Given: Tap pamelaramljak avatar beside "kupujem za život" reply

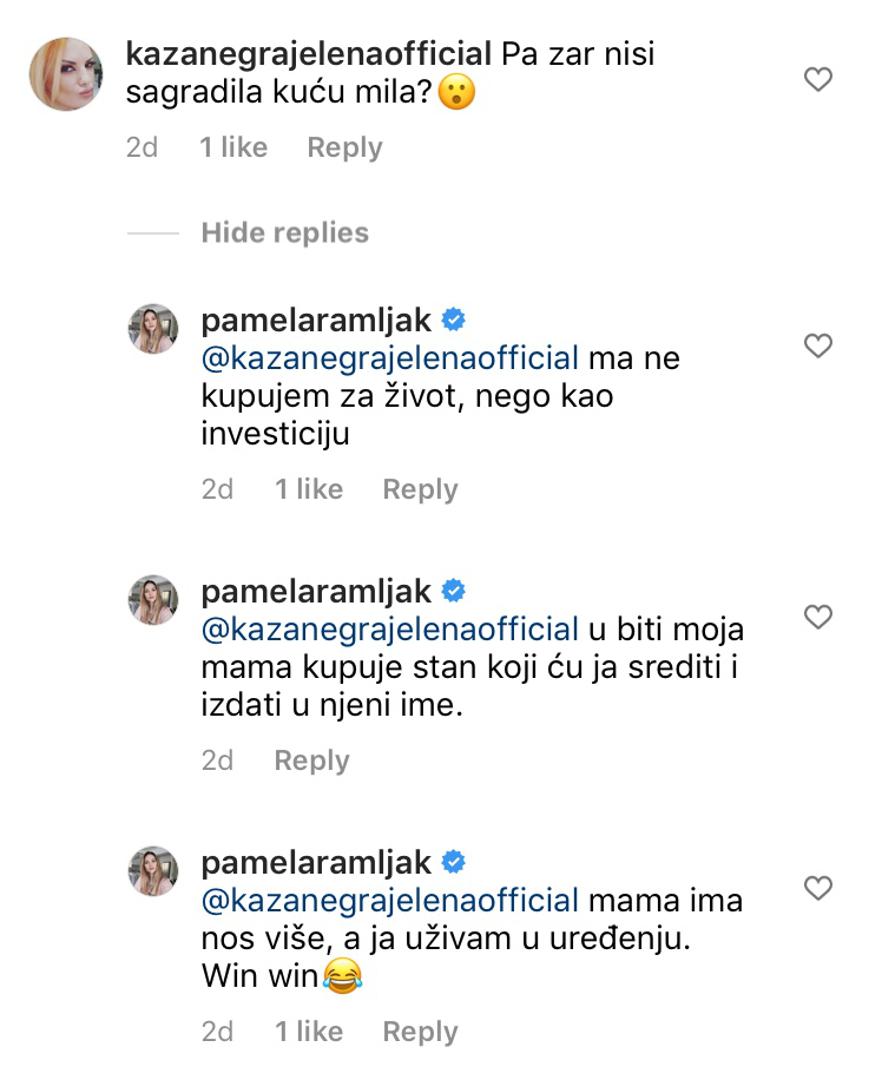Looking at the screenshot, I should pyautogui.click(x=153, y=329).
